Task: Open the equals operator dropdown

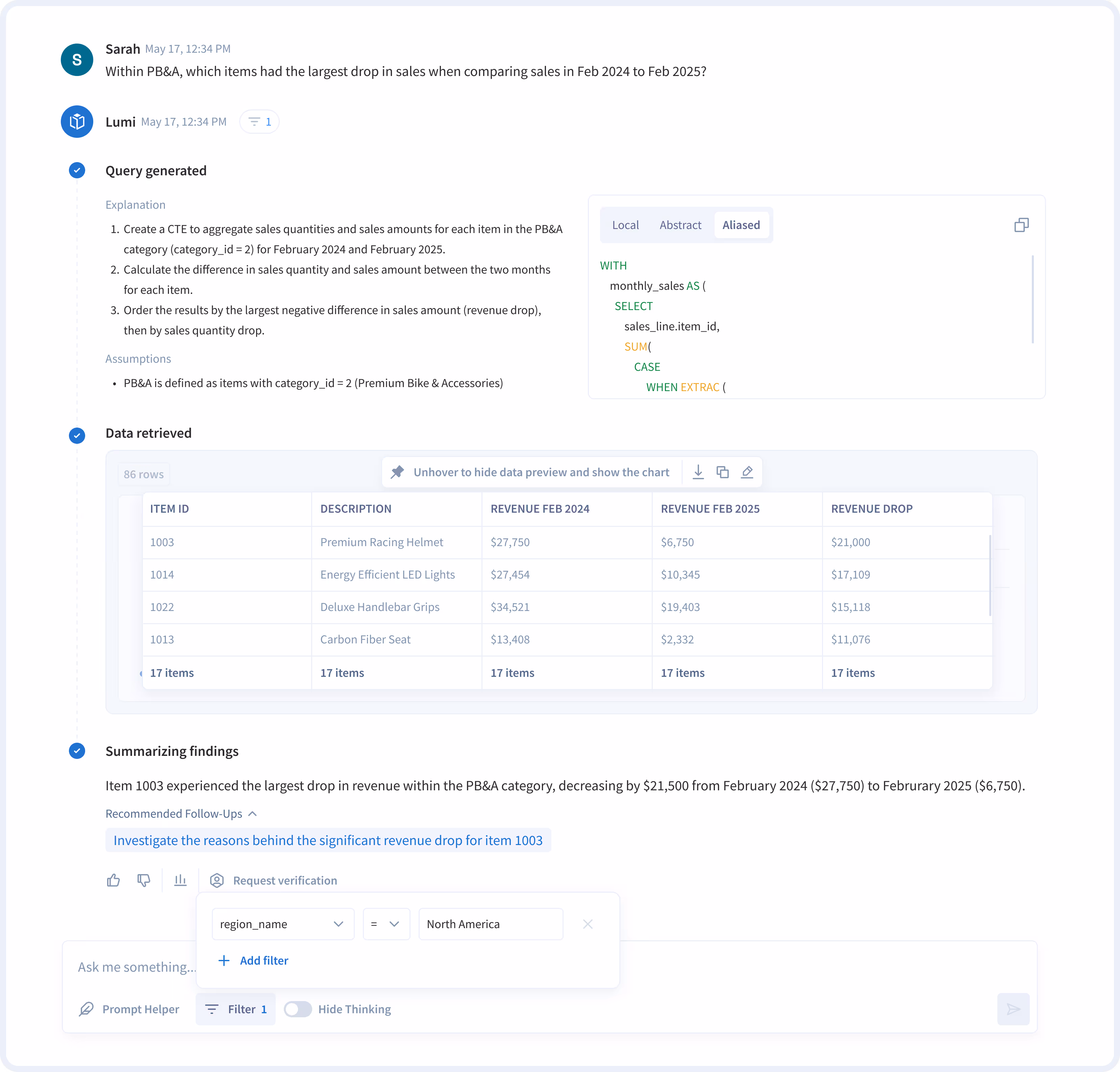Action: coord(386,924)
